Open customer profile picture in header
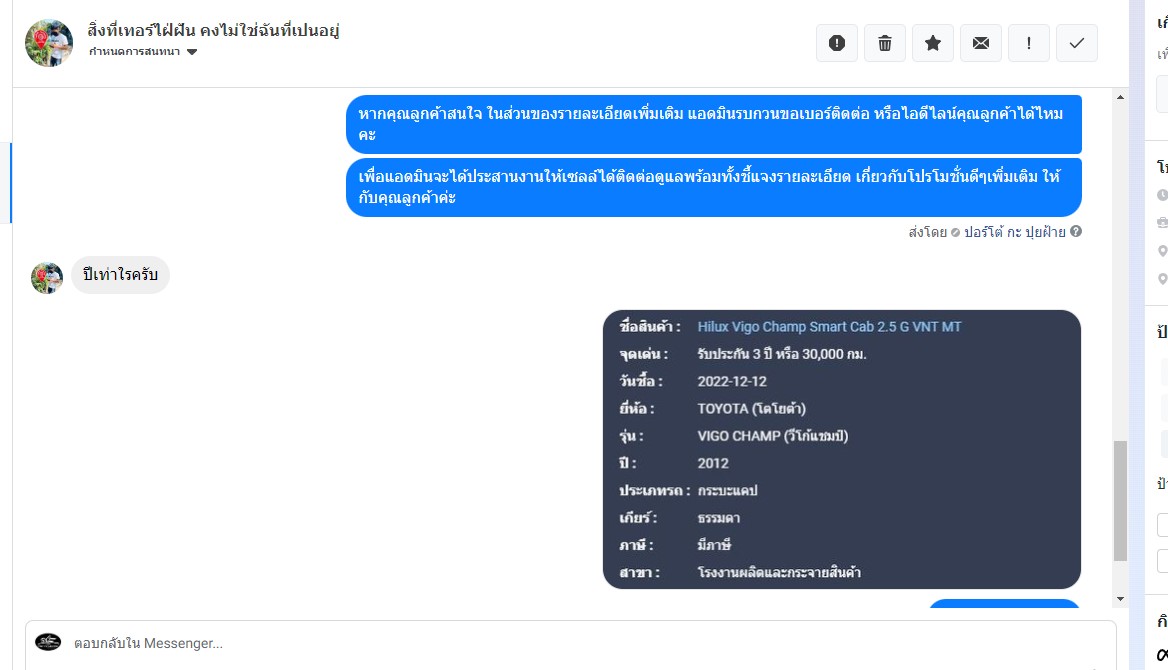 coord(49,43)
